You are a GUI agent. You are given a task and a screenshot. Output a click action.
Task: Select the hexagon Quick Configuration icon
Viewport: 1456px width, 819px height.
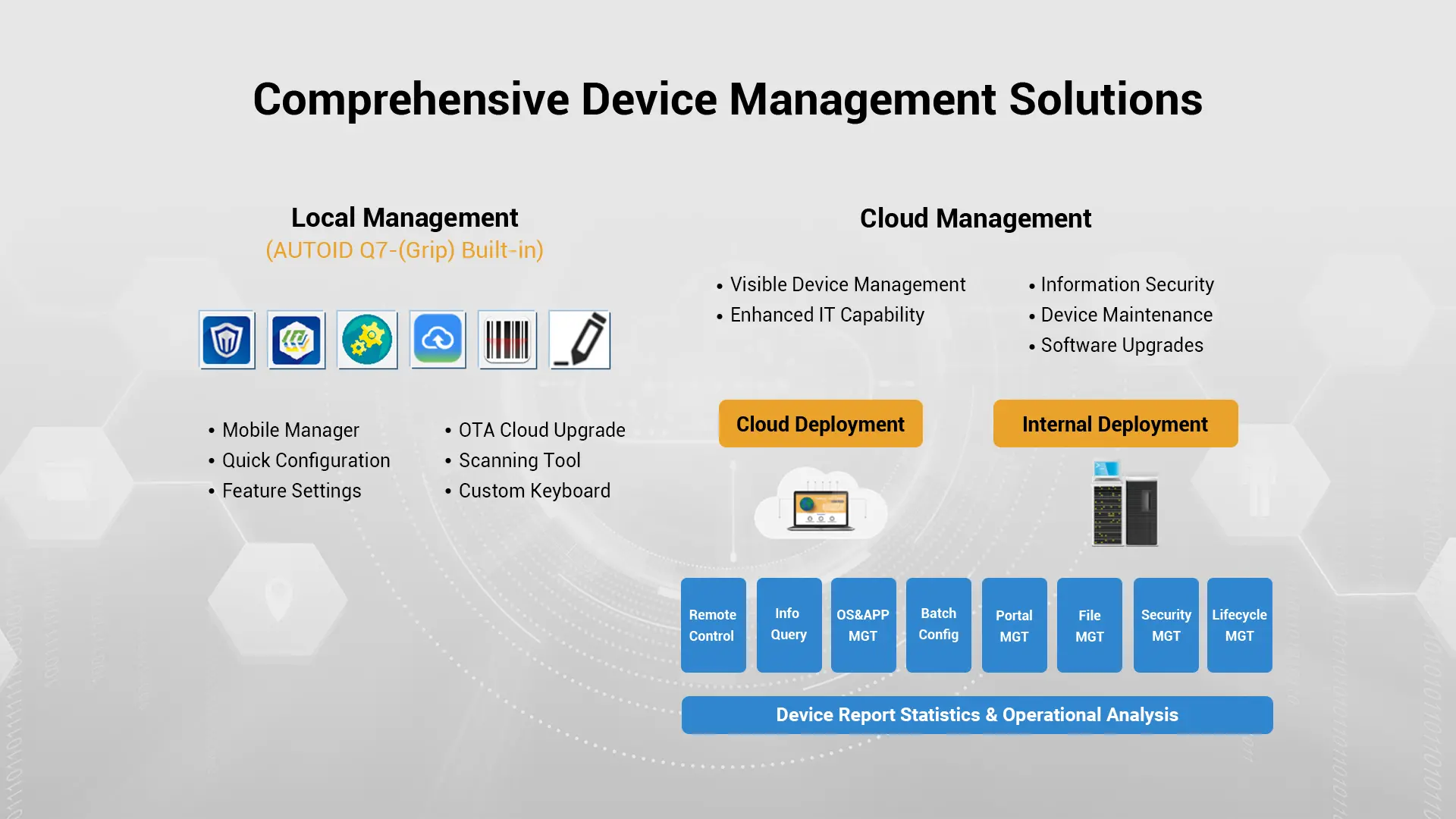[x=297, y=340]
